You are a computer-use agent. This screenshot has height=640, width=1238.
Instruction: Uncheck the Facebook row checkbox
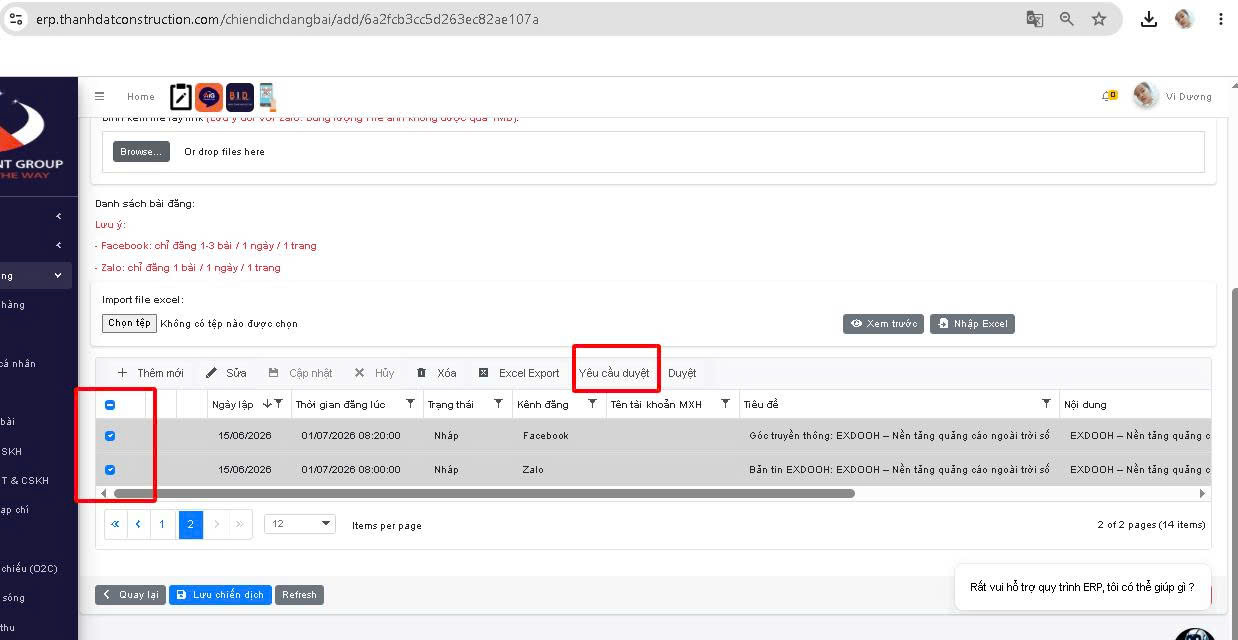[110, 436]
